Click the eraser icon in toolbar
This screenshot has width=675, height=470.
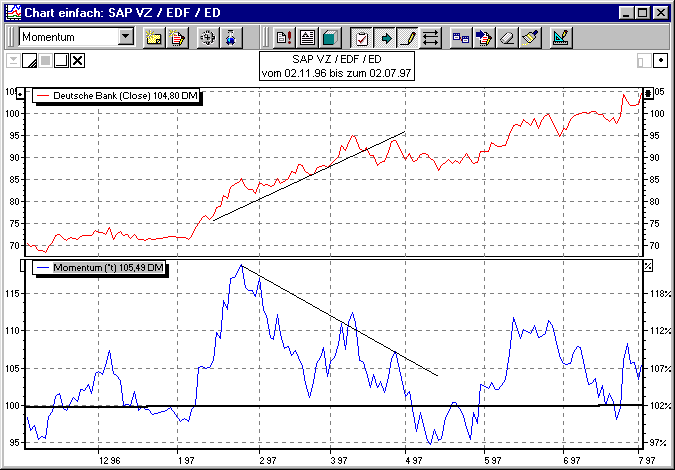pos(507,38)
